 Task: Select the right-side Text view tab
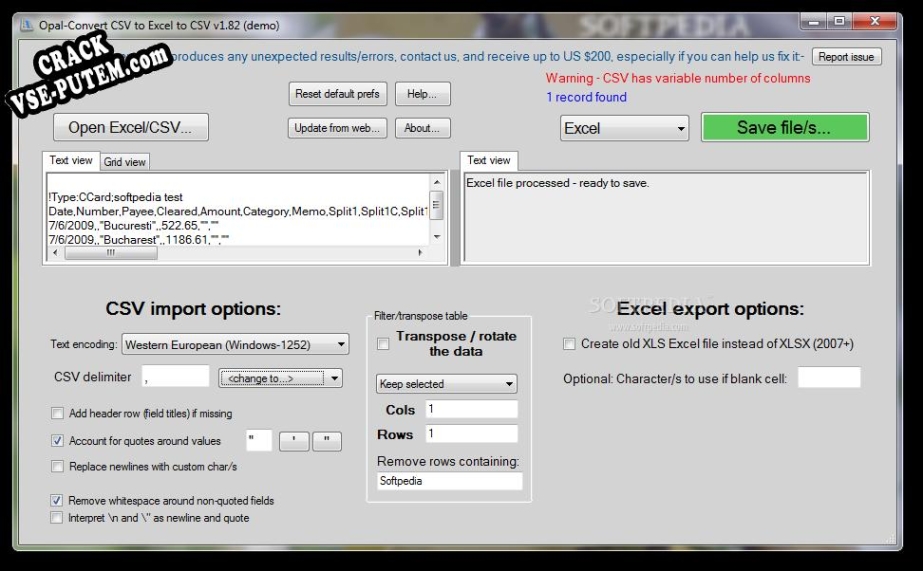489,160
